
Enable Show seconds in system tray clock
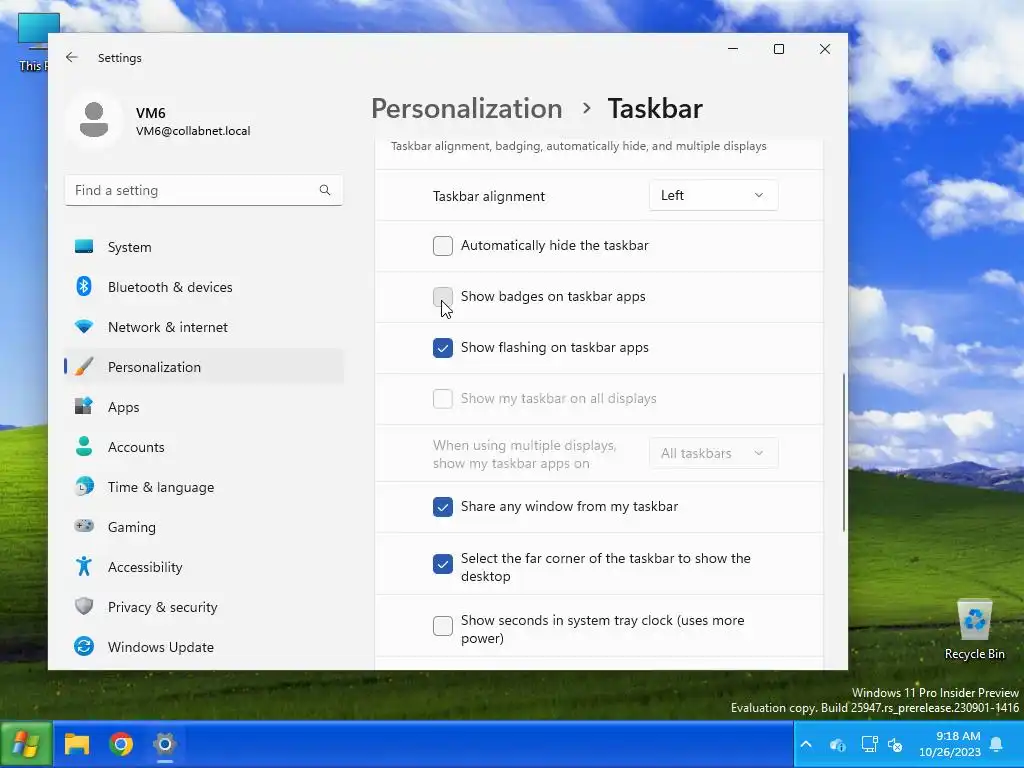point(443,626)
